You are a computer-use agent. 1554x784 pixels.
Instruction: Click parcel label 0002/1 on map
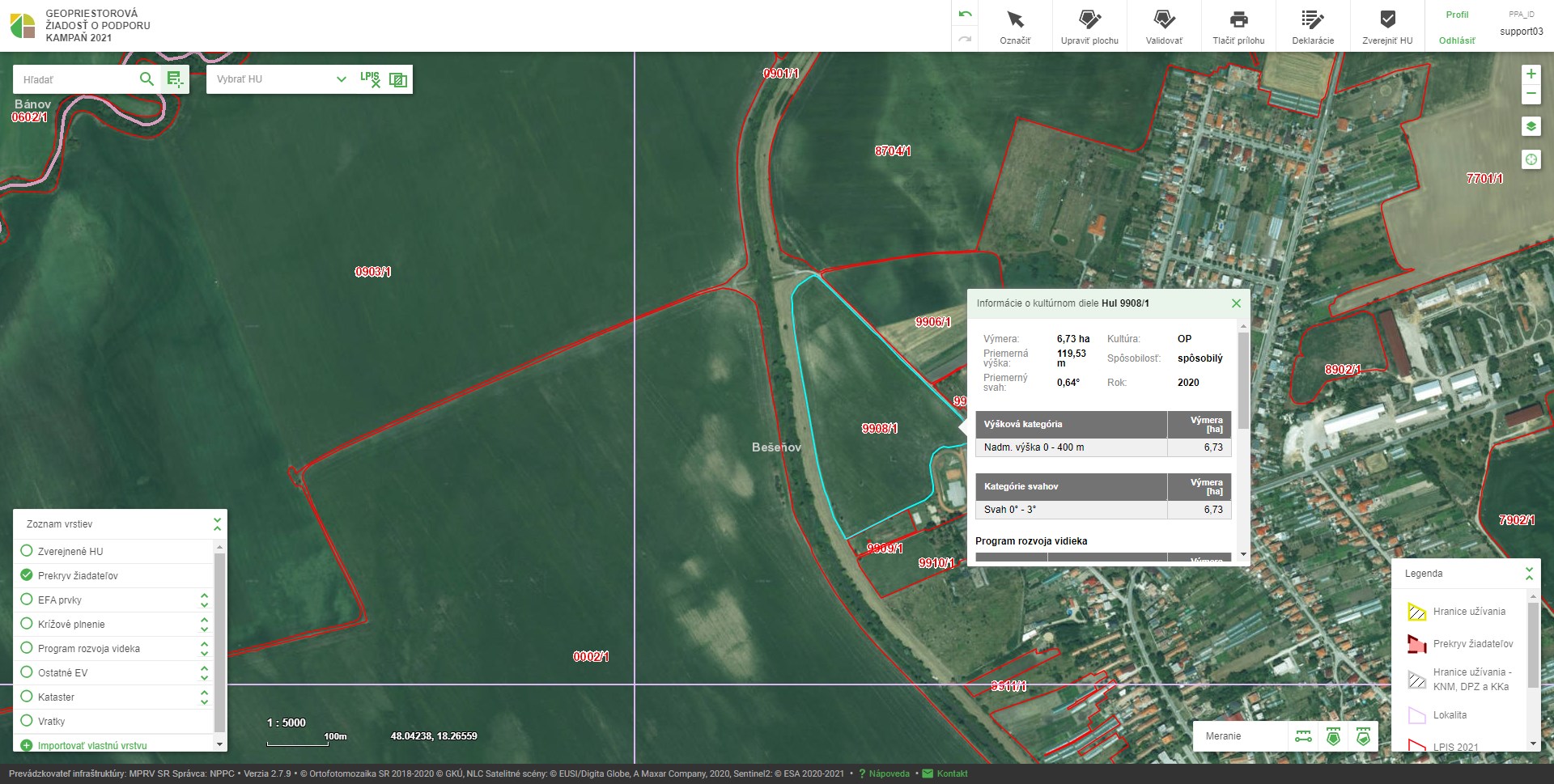[592, 657]
